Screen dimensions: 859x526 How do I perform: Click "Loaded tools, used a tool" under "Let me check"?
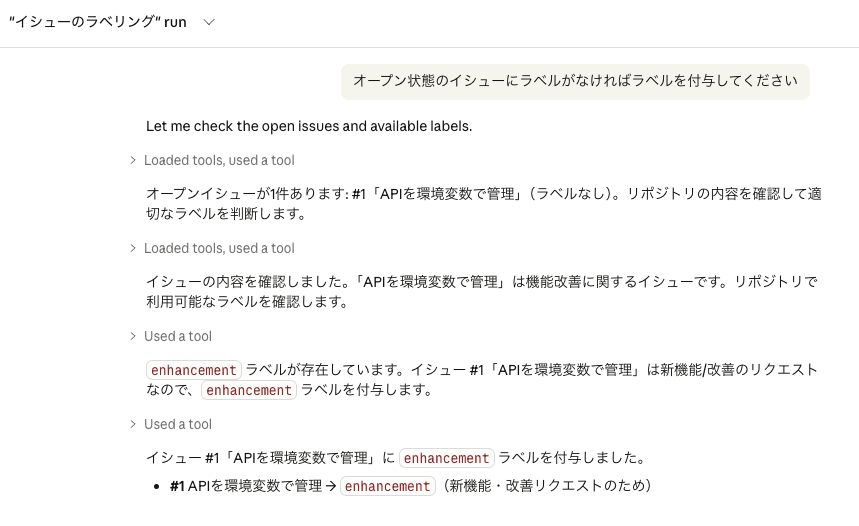coord(219,160)
